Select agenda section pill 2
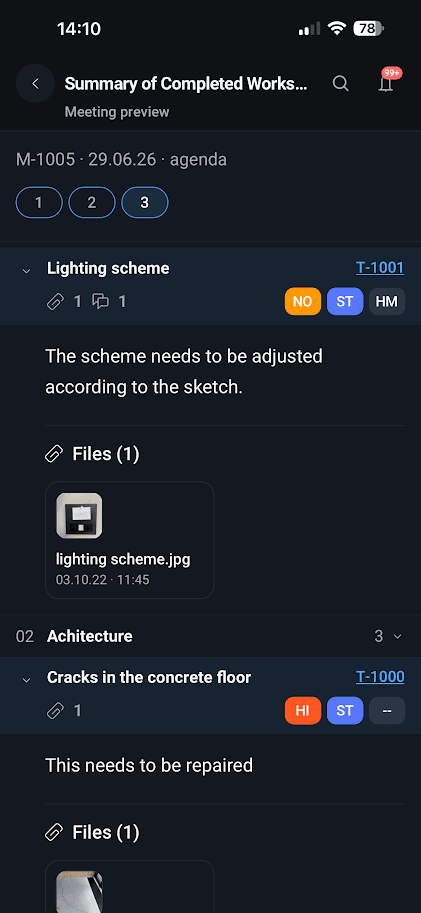421x913 pixels. tap(92, 203)
